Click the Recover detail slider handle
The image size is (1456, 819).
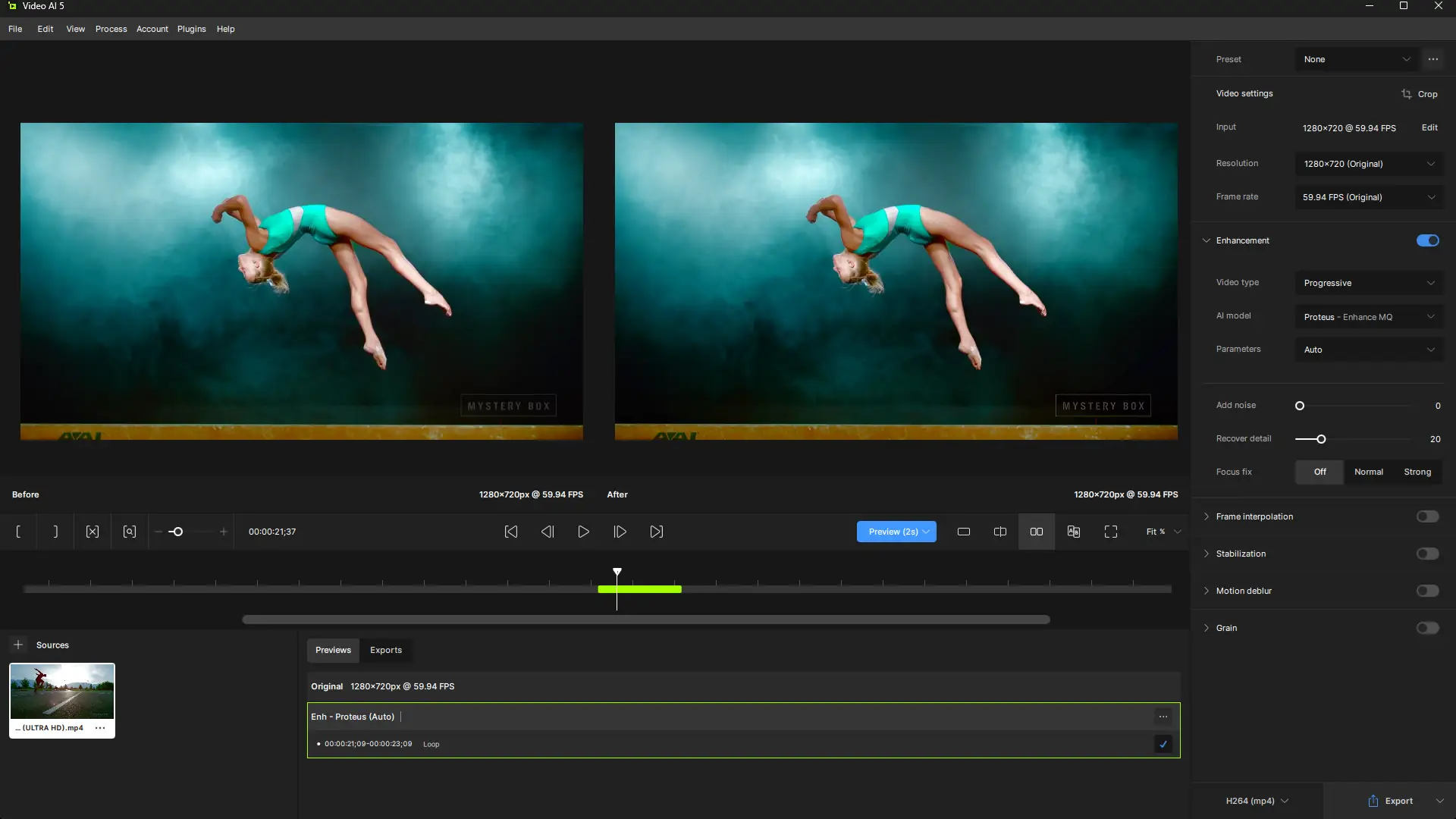click(x=1321, y=439)
